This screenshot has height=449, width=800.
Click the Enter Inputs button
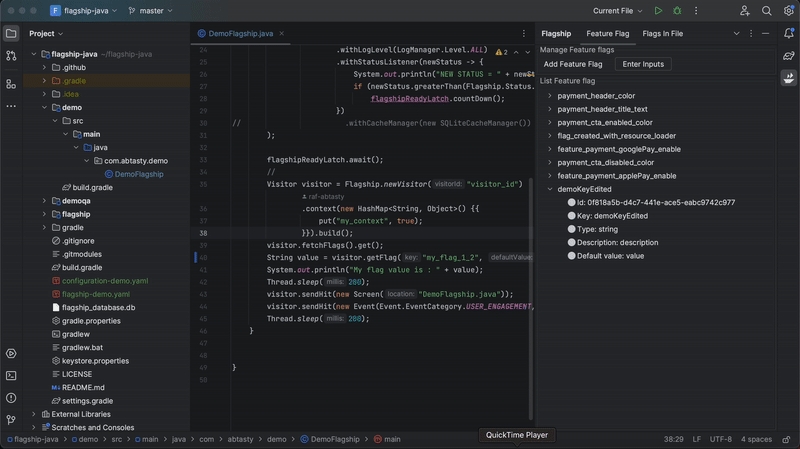pyautogui.click(x=643, y=64)
